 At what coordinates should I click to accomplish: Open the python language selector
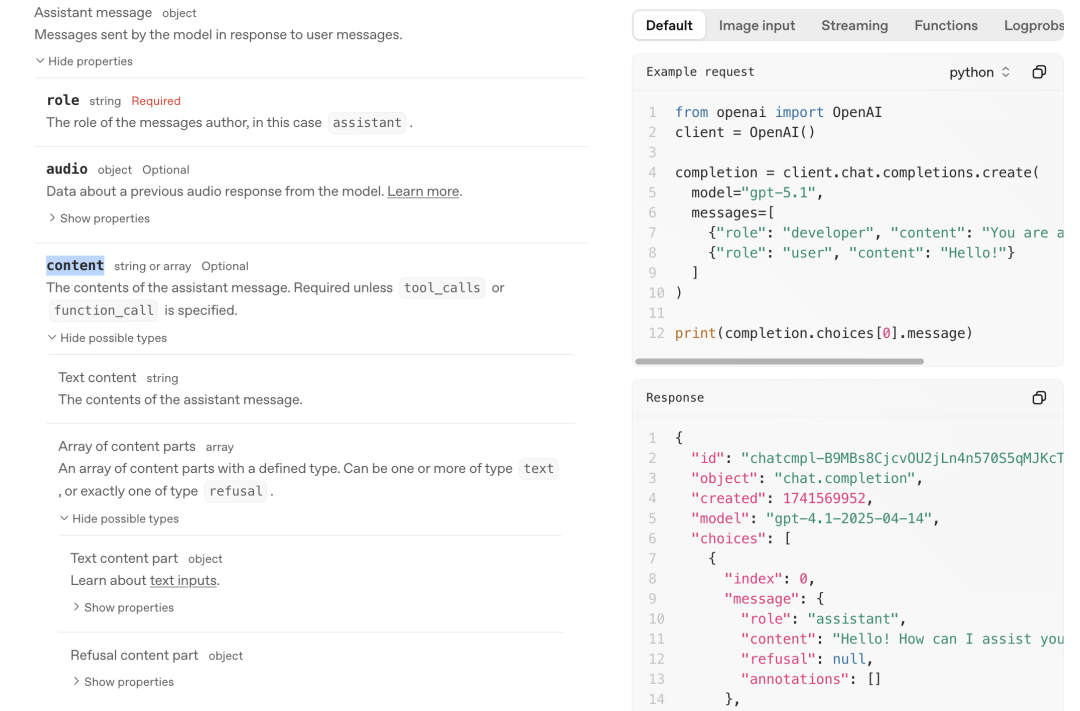point(979,72)
